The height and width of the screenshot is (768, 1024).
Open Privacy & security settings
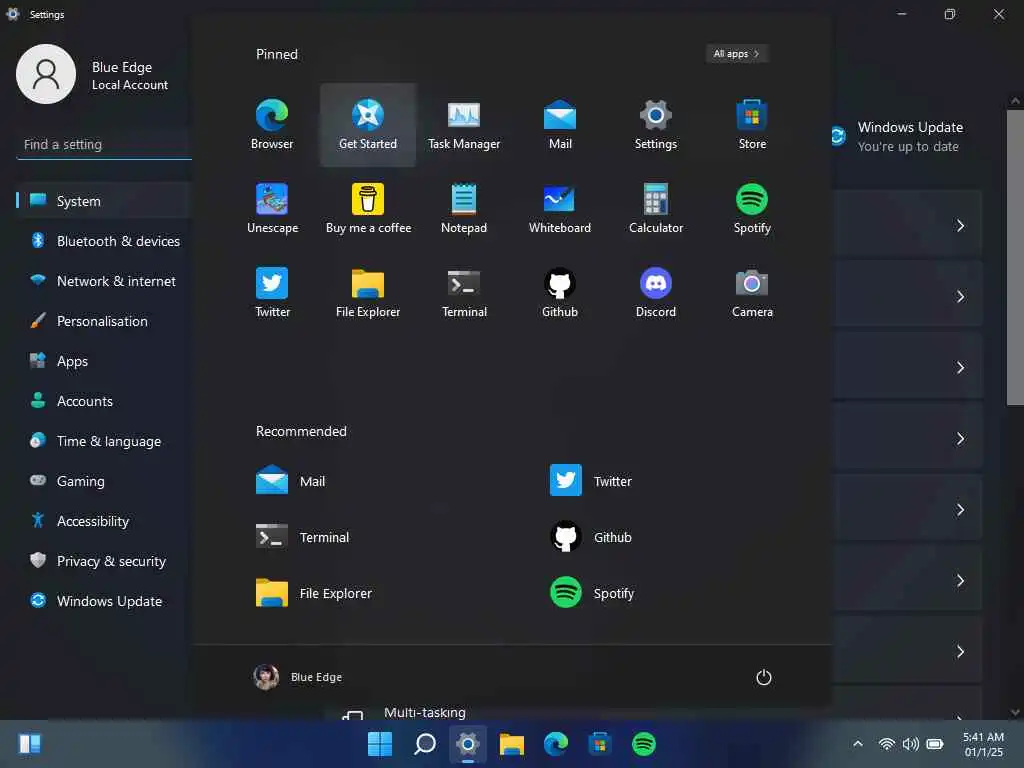point(103,560)
